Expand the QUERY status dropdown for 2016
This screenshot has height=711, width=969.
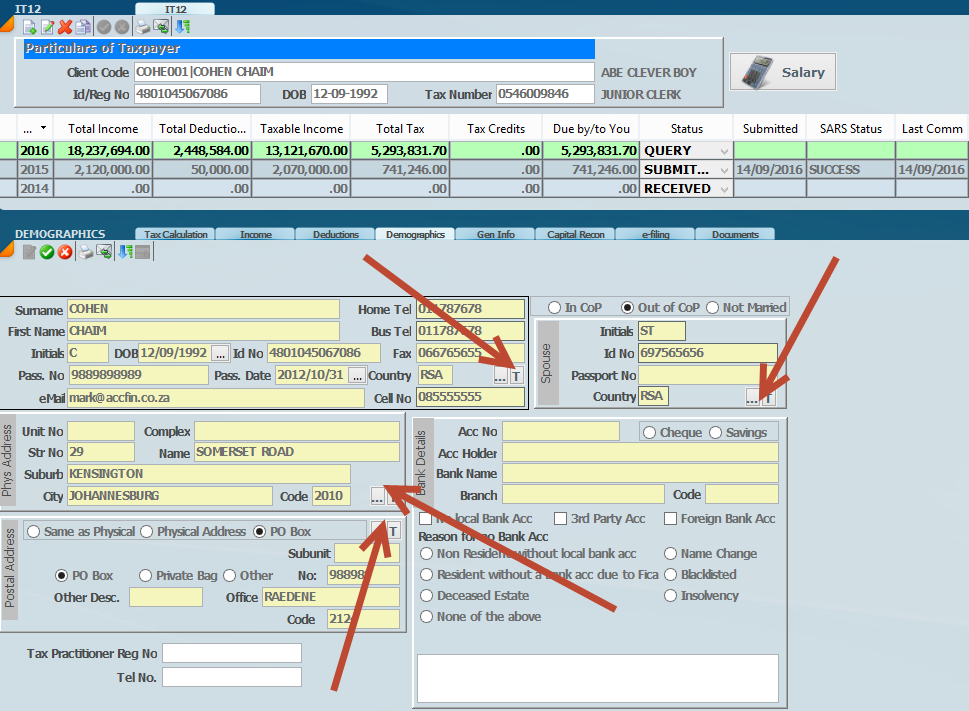pyautogui.click(x=724, y=151)
